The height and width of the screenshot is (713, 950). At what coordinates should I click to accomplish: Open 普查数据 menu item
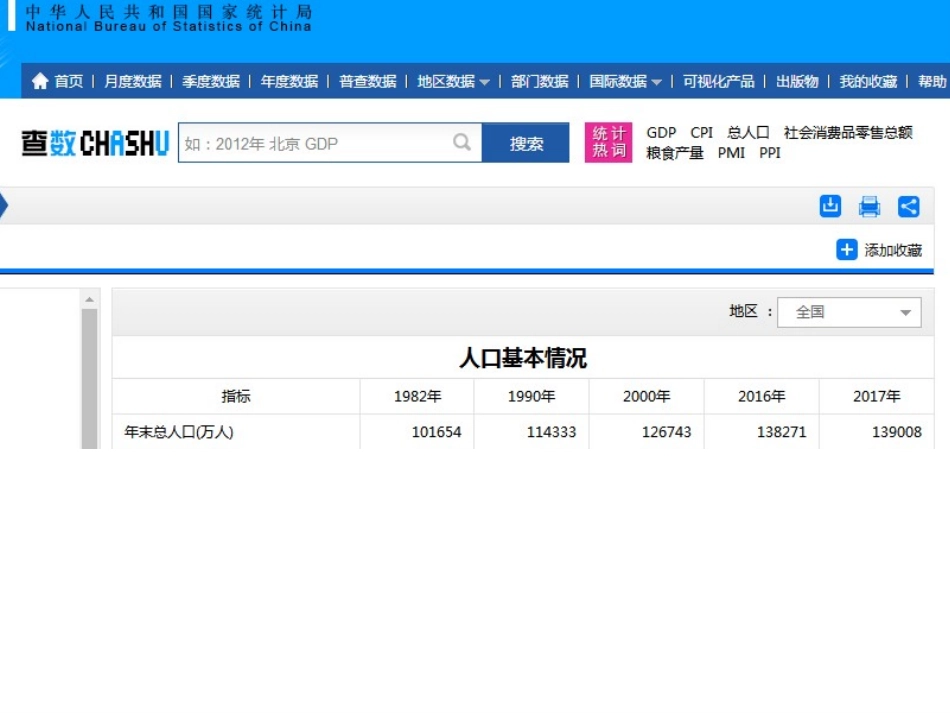[x=367, y=81]
